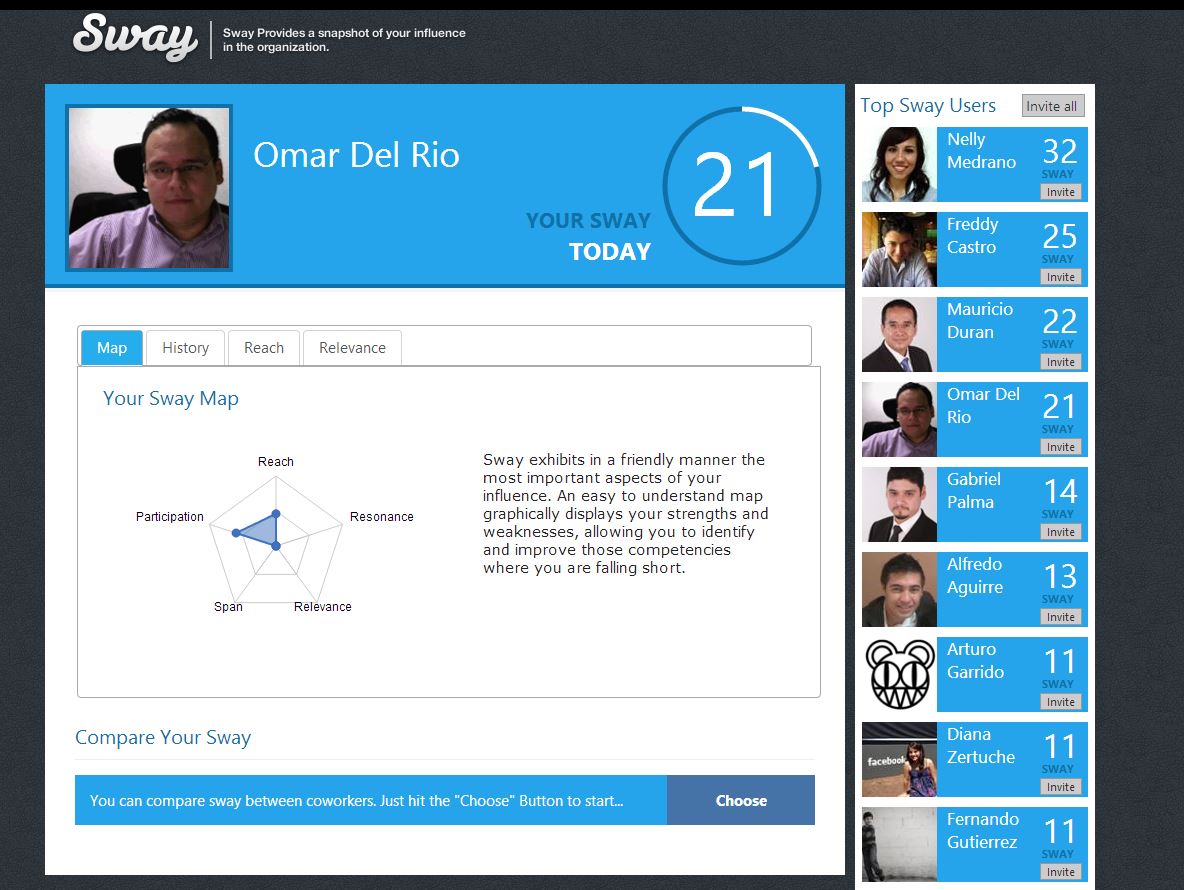The width and height of the screenshot is (1184, 890).
Task: Click the Relevance label on the radar chart
Action: coord(322,606)
